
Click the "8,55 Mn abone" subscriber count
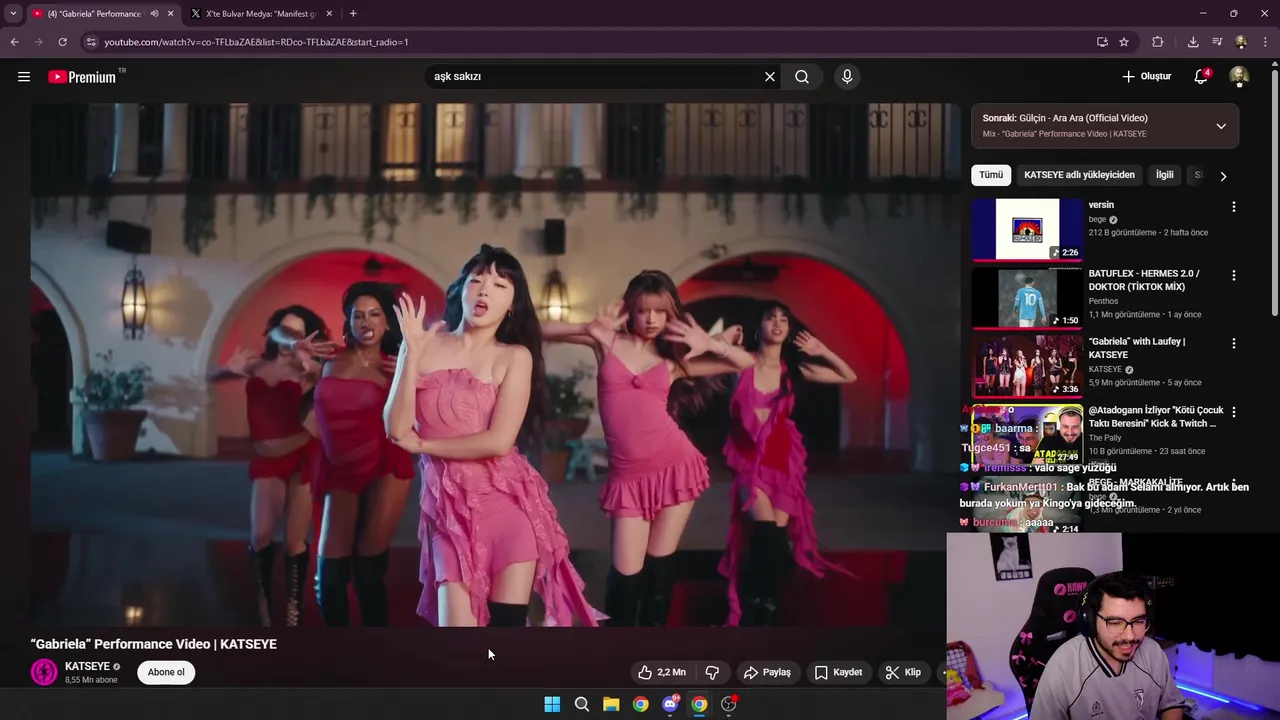(x=91, y=680)
